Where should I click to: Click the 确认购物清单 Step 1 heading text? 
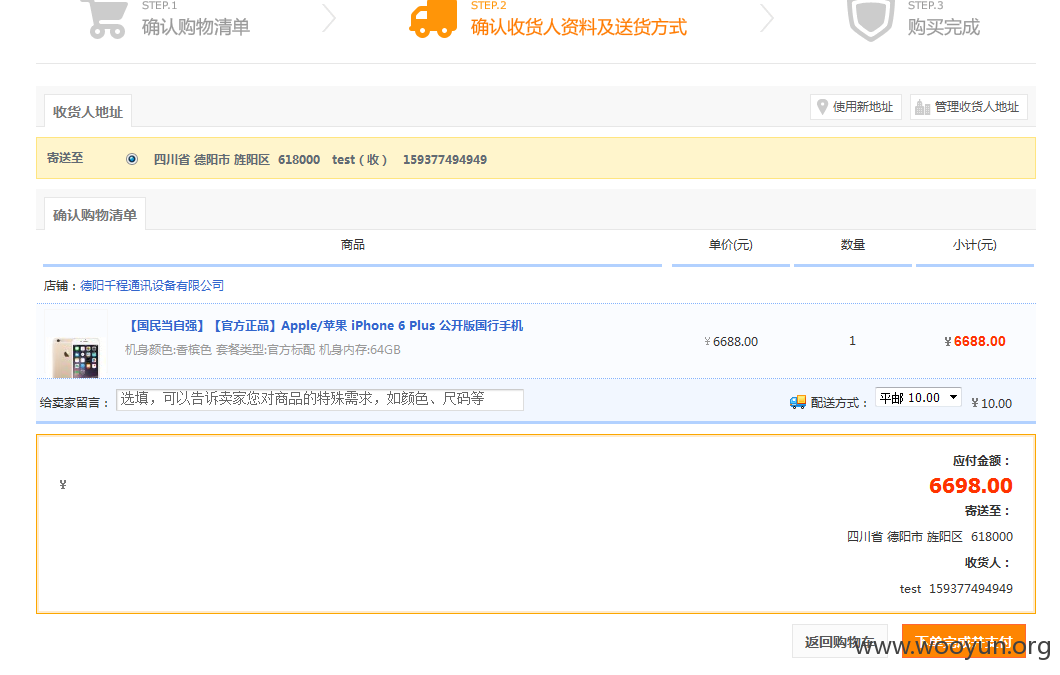196,27
